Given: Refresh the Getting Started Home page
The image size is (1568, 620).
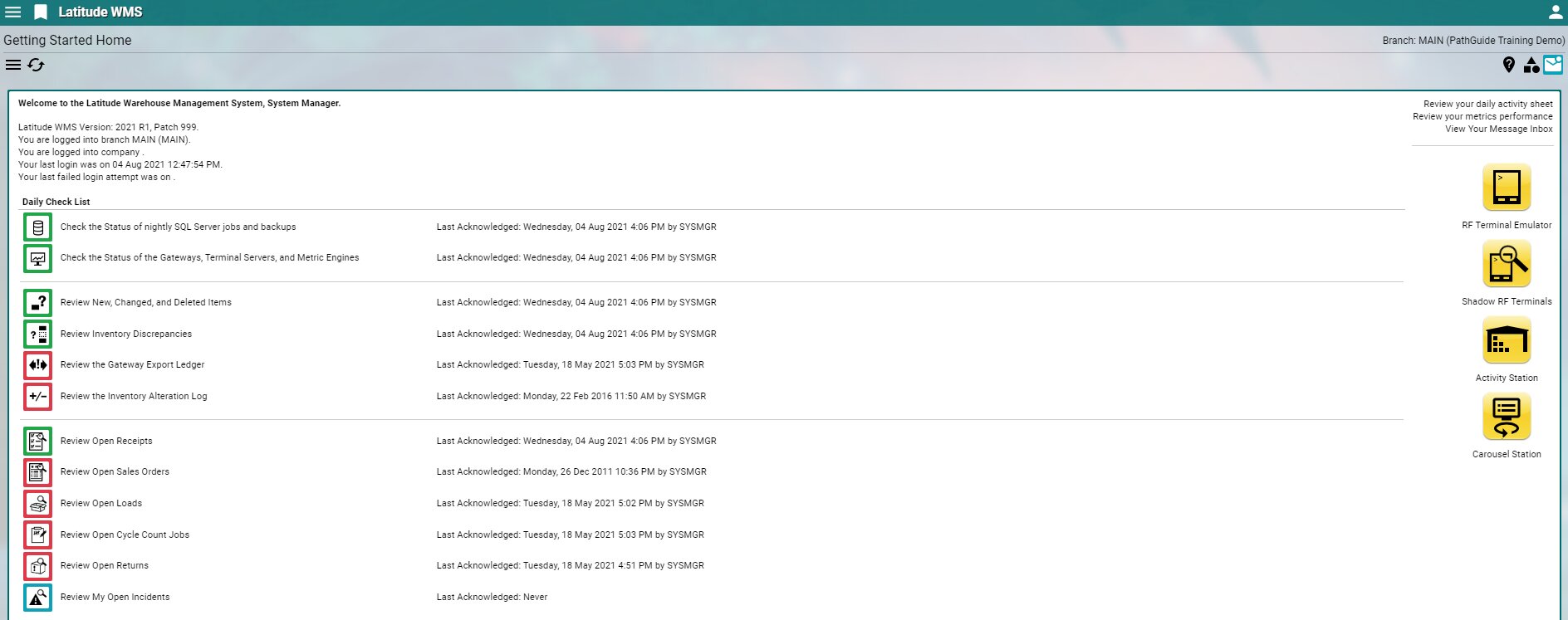Looking at the screenshot, I should click(x=36, y=65).
